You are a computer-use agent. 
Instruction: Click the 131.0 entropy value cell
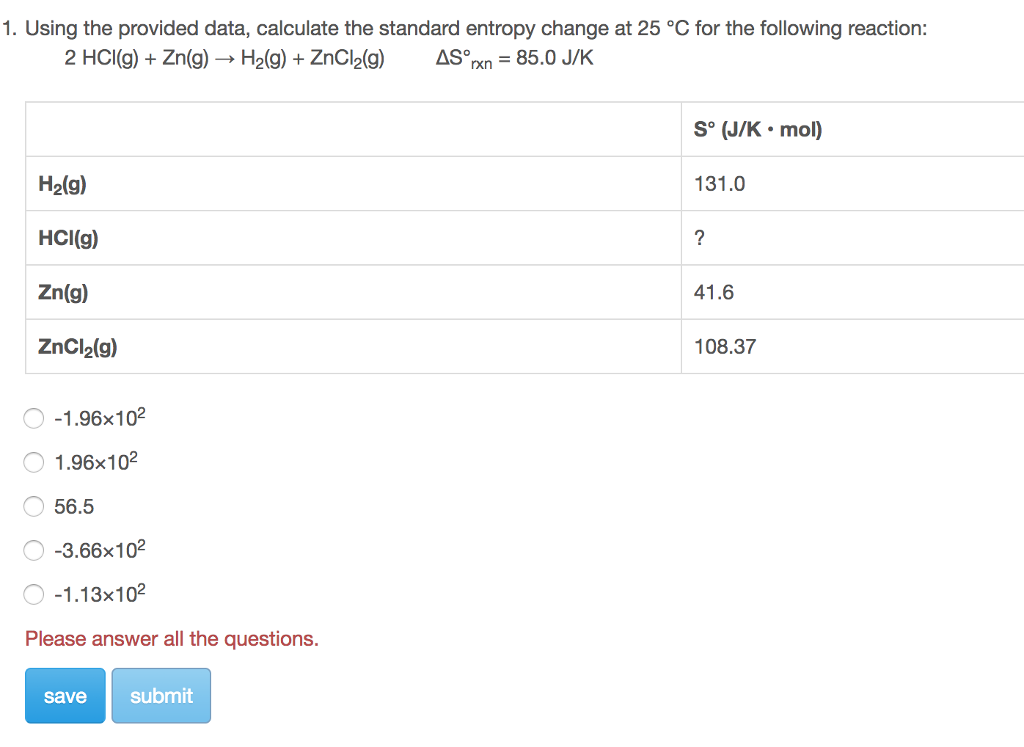click(x=853, y=183)
